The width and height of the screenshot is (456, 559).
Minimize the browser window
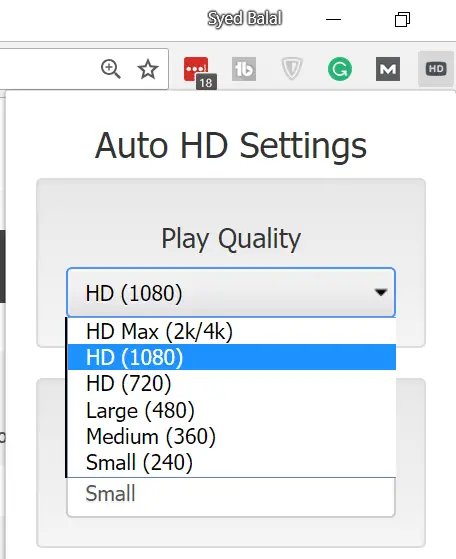333,19
